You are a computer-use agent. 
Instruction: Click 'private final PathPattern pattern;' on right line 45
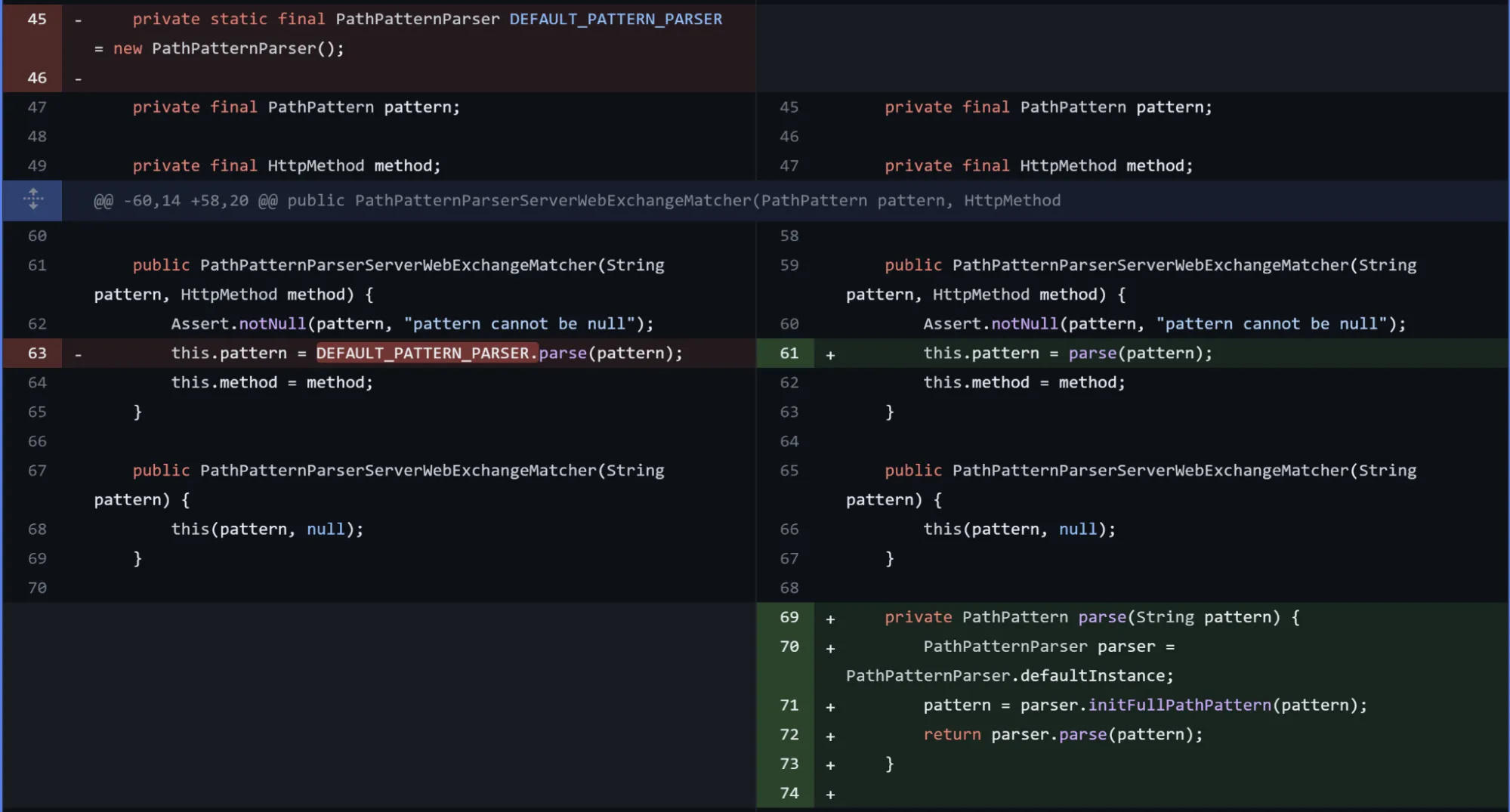coord(1048,107)
